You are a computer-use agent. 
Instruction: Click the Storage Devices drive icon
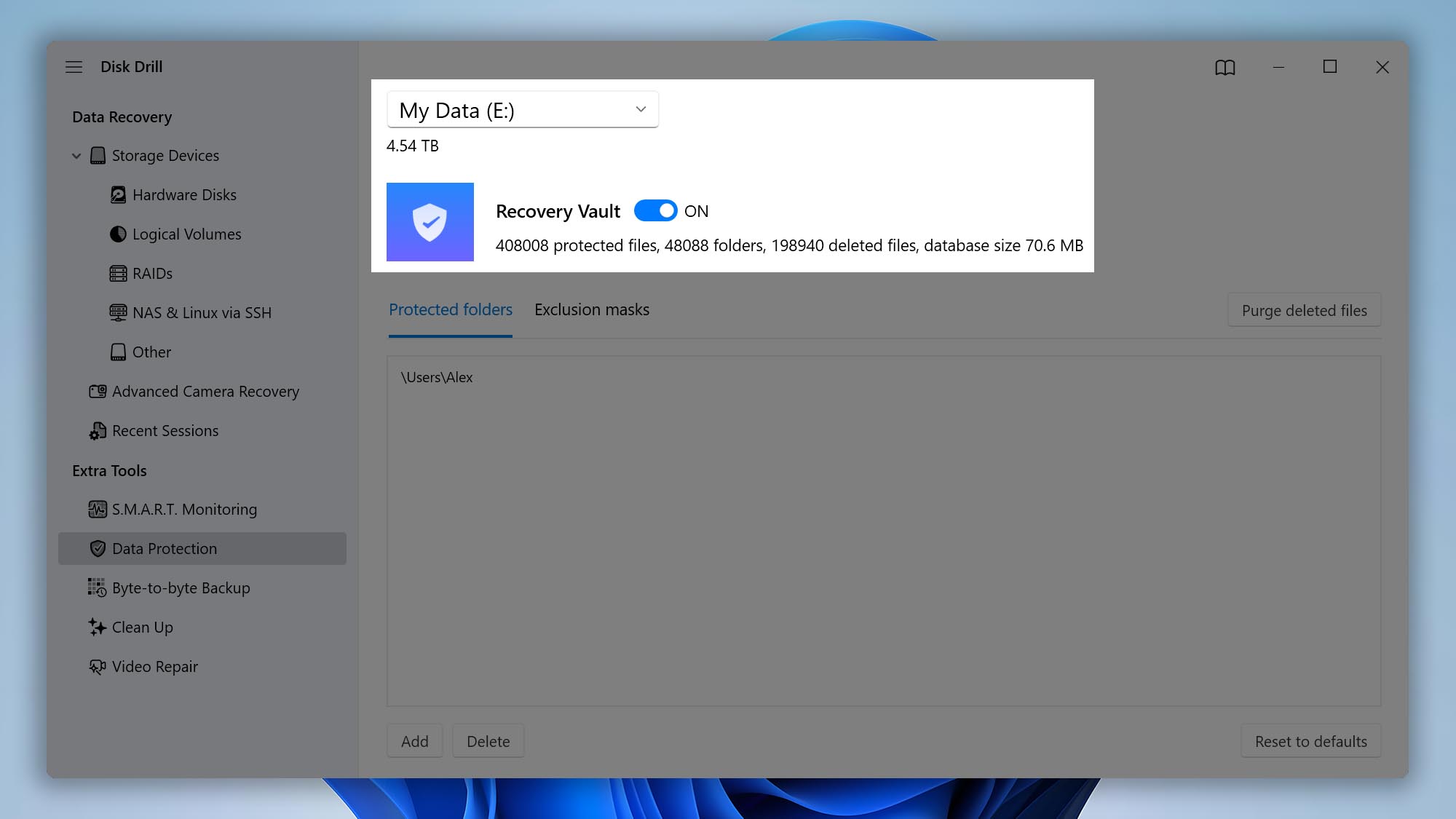pos(98,156)
